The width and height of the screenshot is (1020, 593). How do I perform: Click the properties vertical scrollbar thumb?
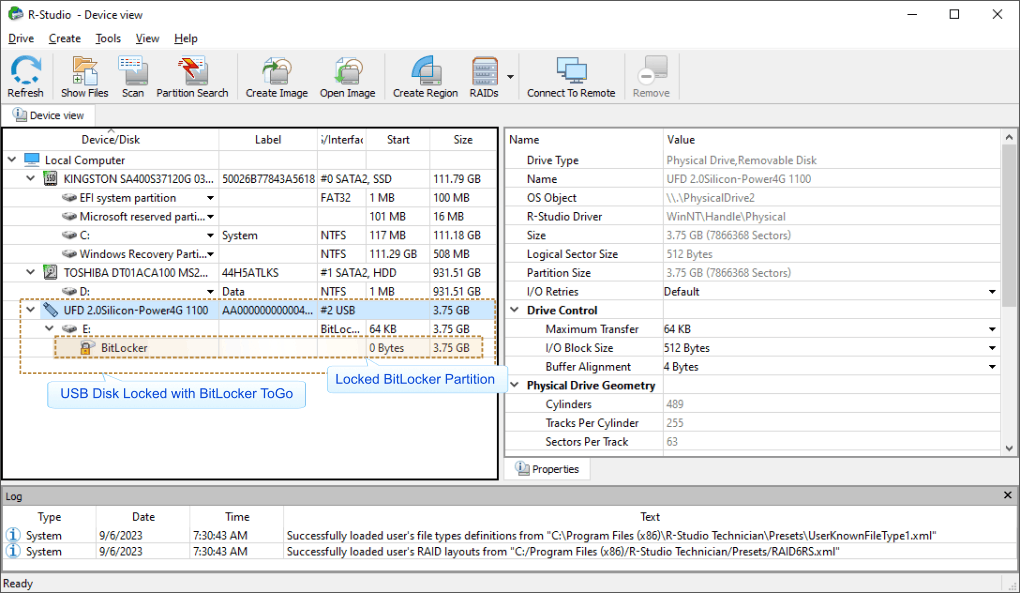coord(1009,228)
